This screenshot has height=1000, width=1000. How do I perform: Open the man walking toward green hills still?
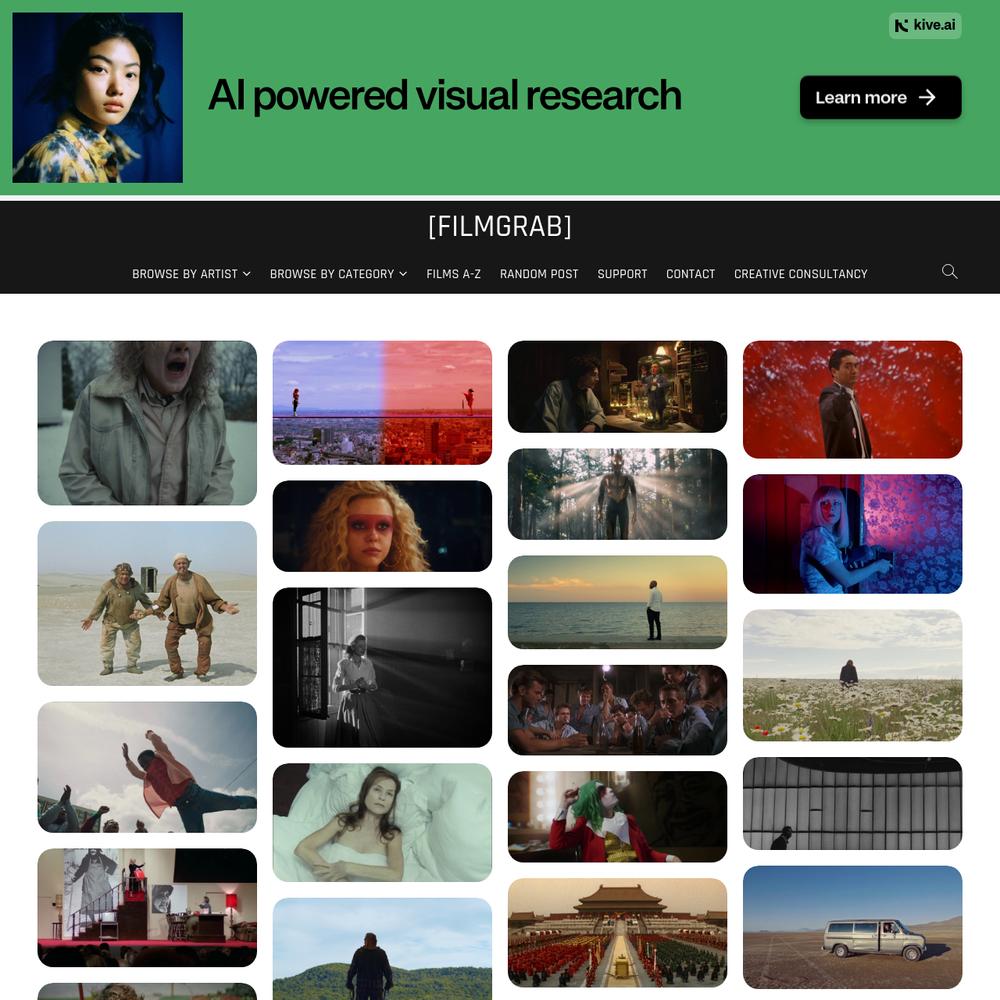(x=382, y=949)
